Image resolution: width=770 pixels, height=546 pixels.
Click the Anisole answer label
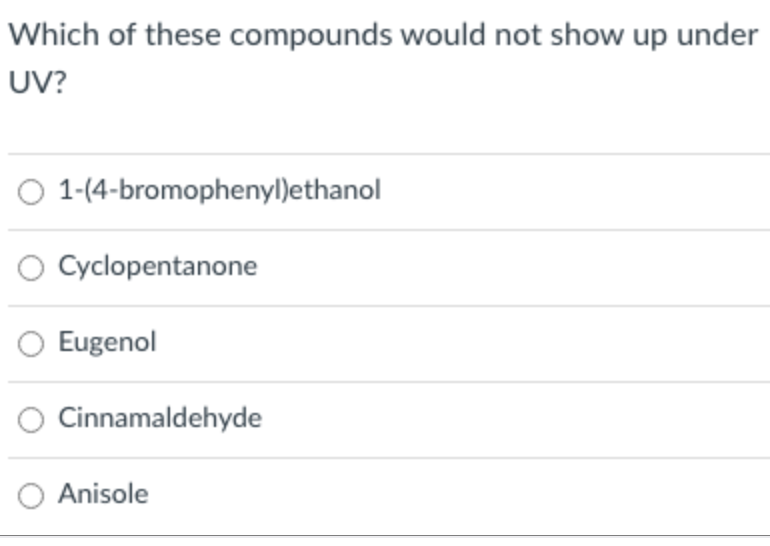[x=103, y=493]
